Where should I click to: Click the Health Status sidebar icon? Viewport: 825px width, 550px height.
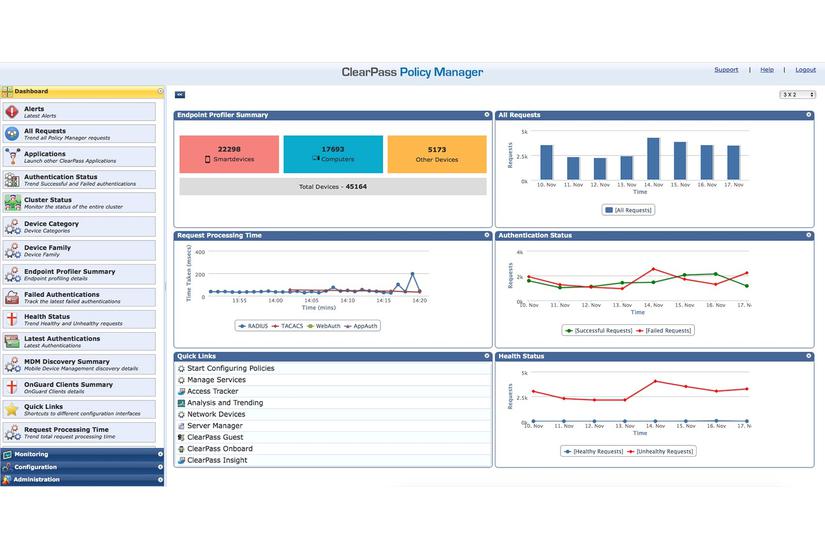click(12, 320)
